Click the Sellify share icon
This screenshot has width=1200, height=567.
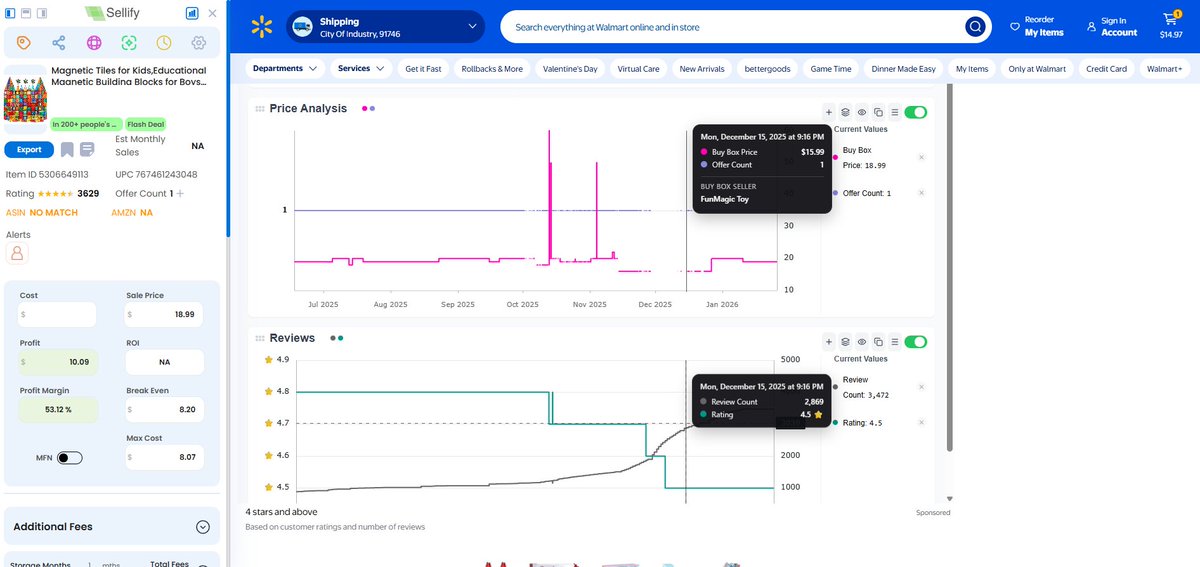(59, 43)
